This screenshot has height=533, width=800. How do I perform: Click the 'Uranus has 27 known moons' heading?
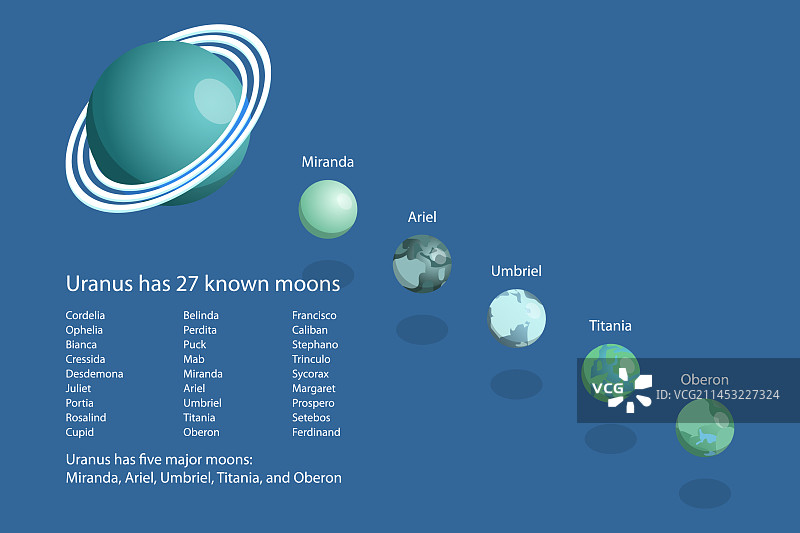pos(203,284)
